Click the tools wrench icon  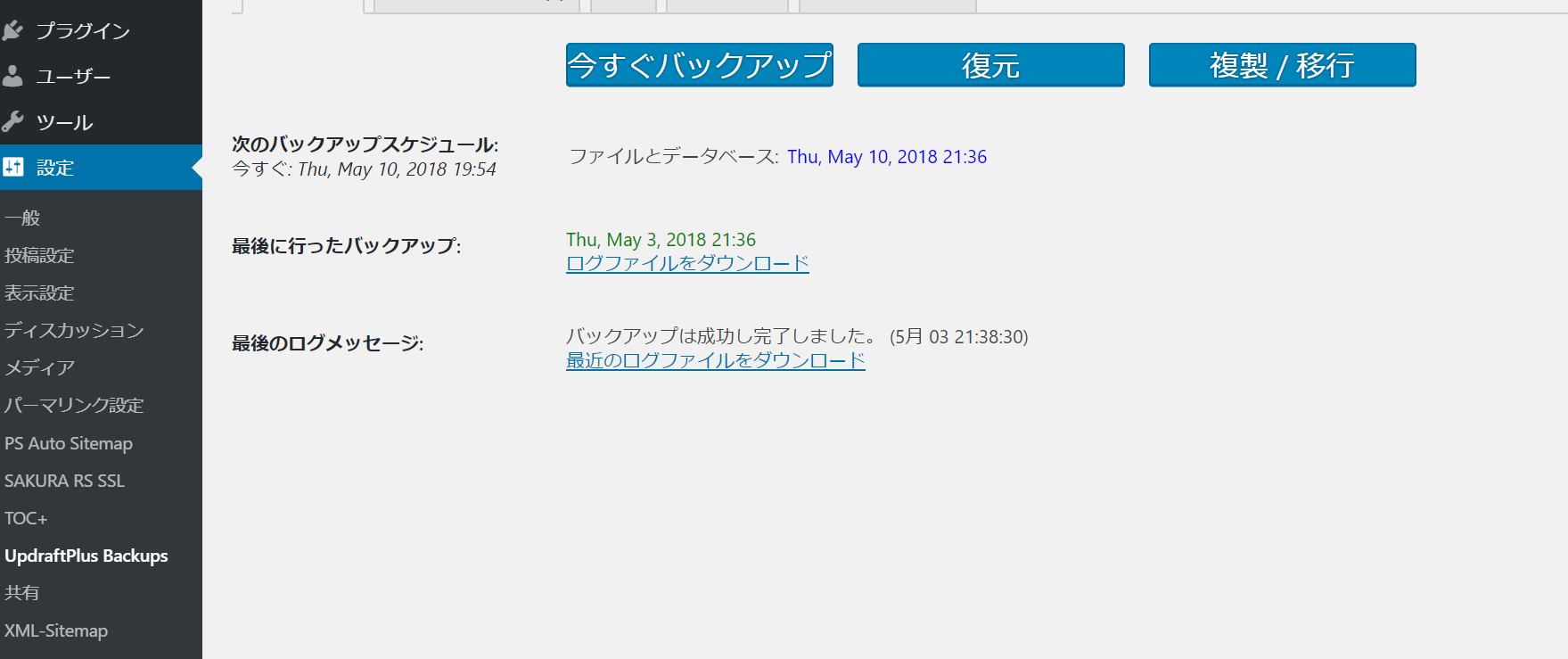(12, 121)
